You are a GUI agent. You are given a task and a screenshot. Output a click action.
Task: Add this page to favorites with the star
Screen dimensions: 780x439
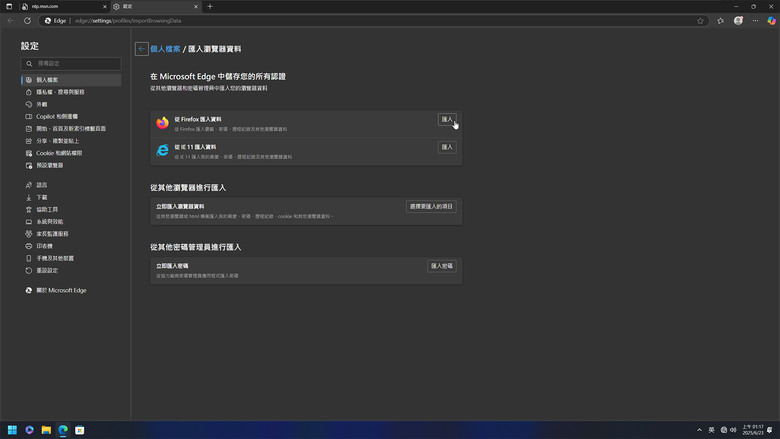tap(700, 21)
